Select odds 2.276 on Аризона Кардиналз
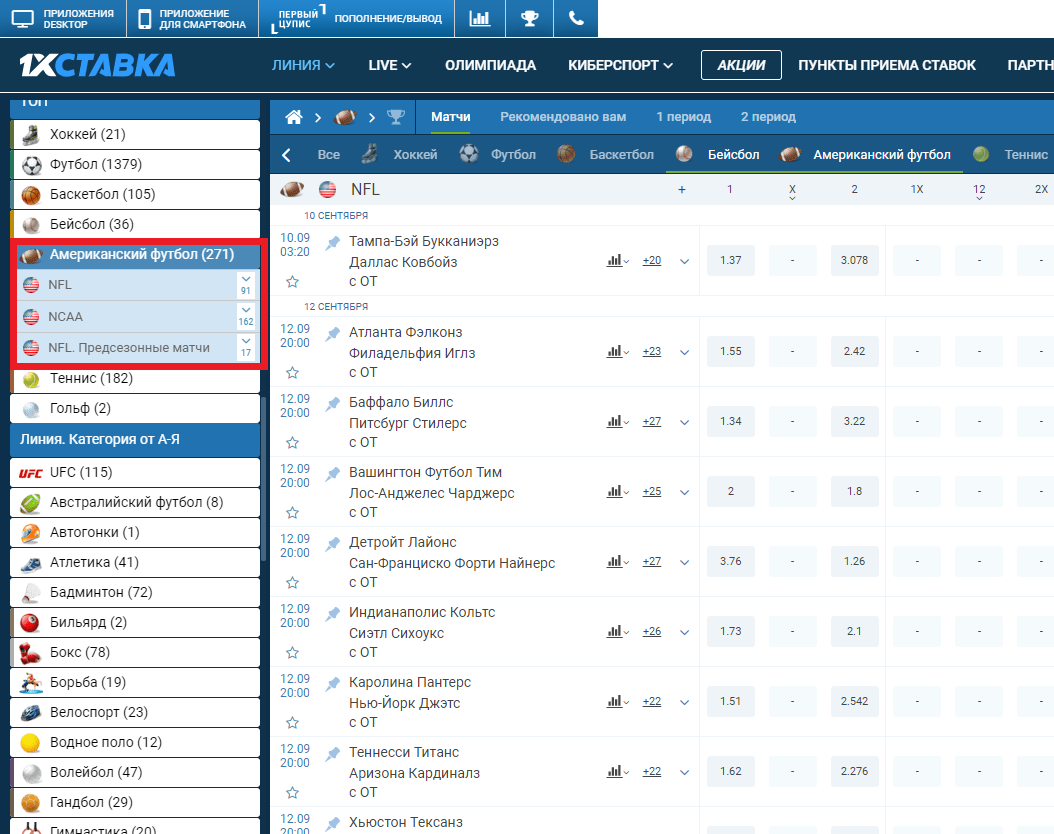 pos(854,771)
